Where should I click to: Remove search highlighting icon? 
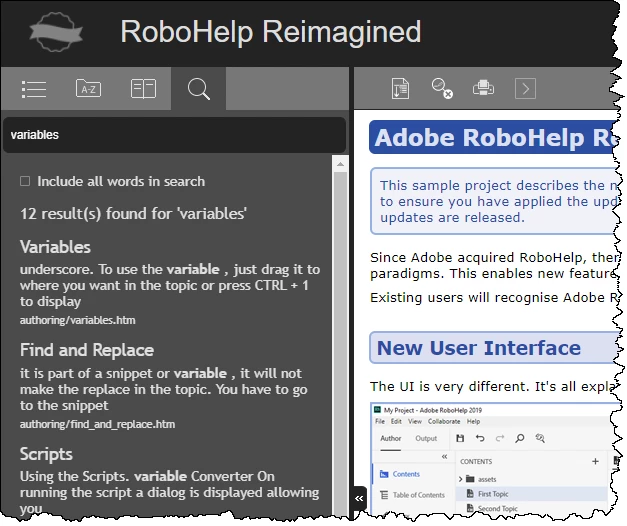(x=442, y=88)
